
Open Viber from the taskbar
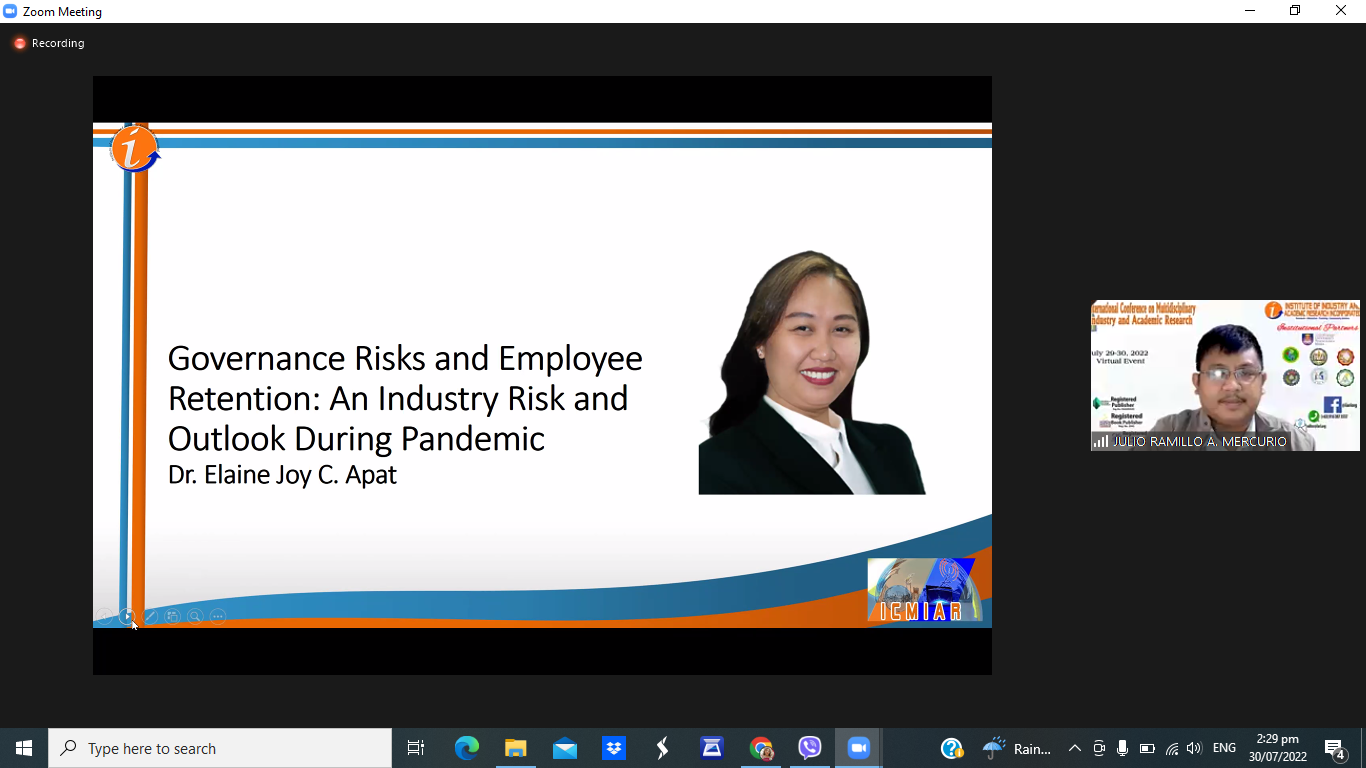tap(810, 748)
